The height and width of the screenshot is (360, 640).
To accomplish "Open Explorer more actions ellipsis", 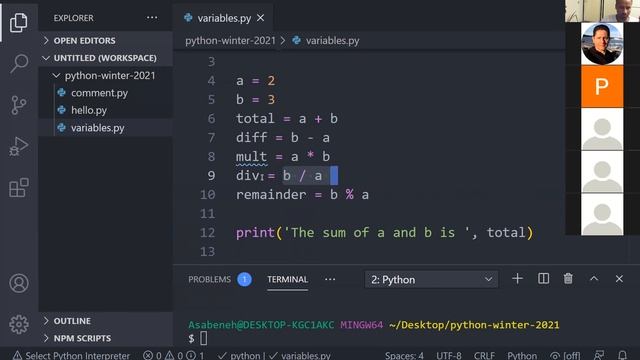I will pyautogui.click(x=152, y=18).
